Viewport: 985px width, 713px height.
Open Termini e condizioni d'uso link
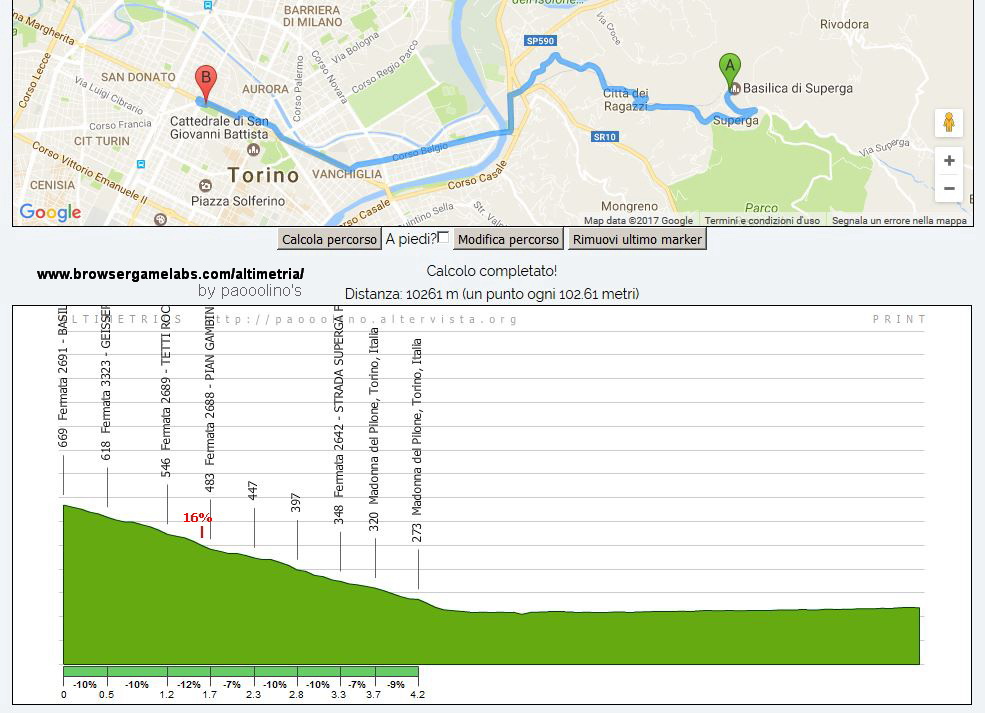[762, 220]
